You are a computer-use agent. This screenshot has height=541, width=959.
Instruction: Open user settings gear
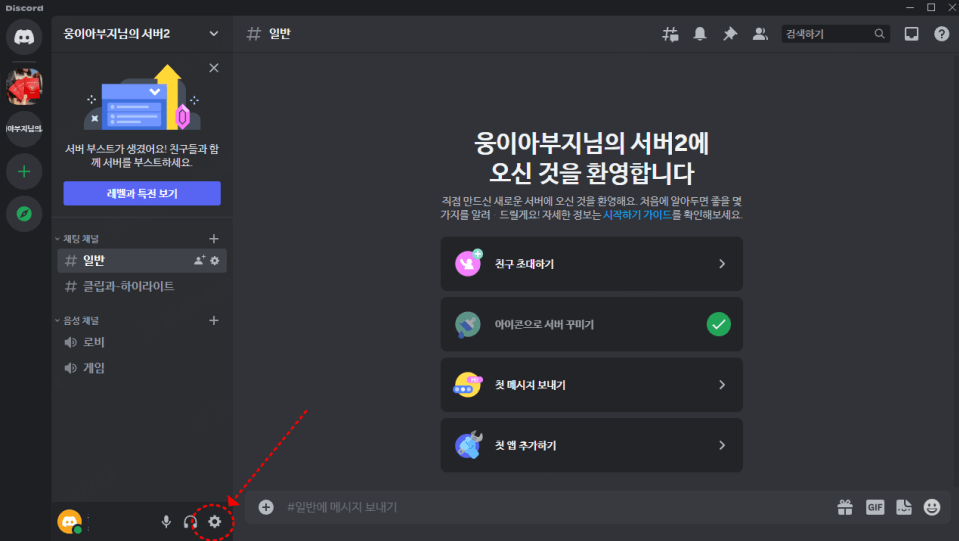pos(214,521)
